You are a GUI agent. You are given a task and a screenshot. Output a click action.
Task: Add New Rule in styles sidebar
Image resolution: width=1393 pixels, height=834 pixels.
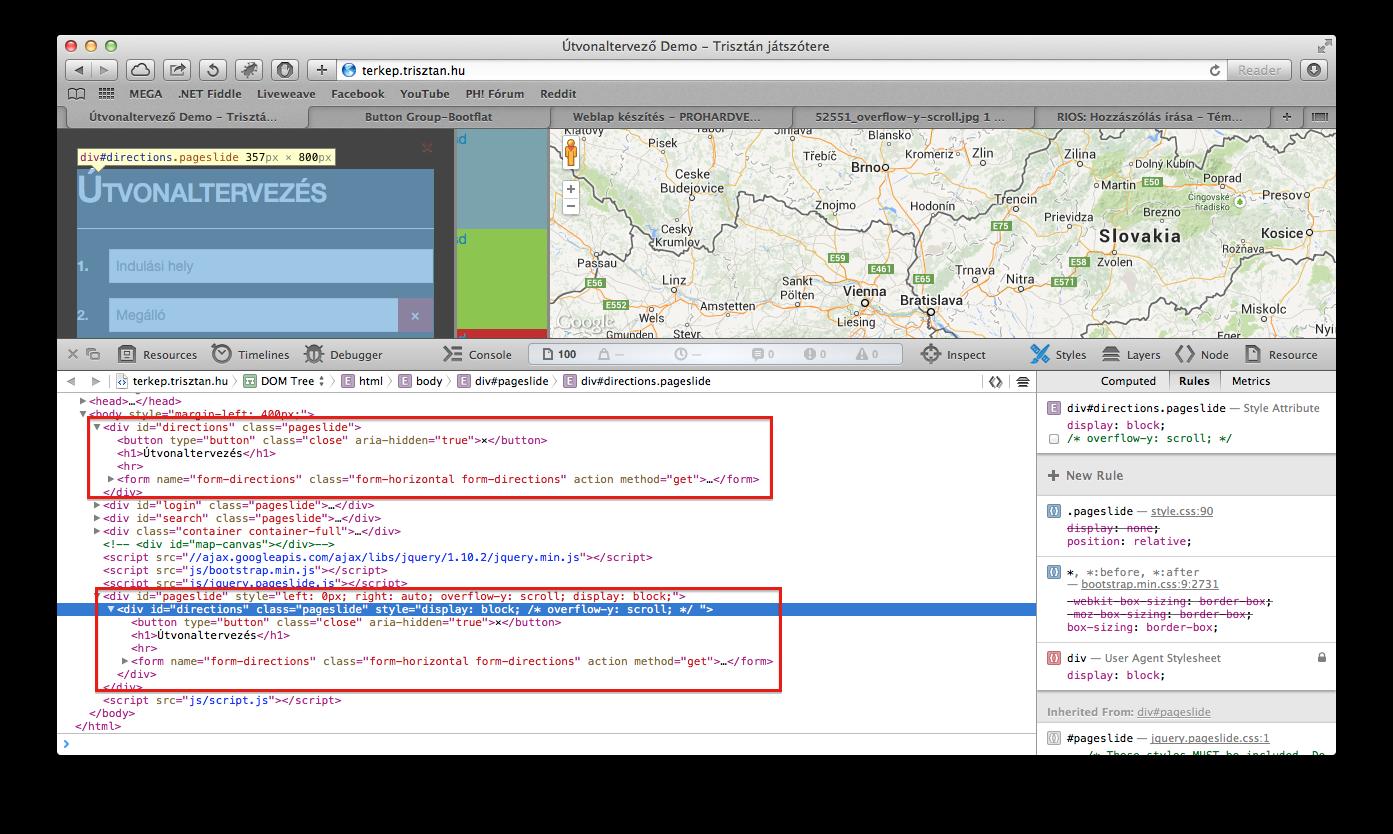coord(1085,476)
